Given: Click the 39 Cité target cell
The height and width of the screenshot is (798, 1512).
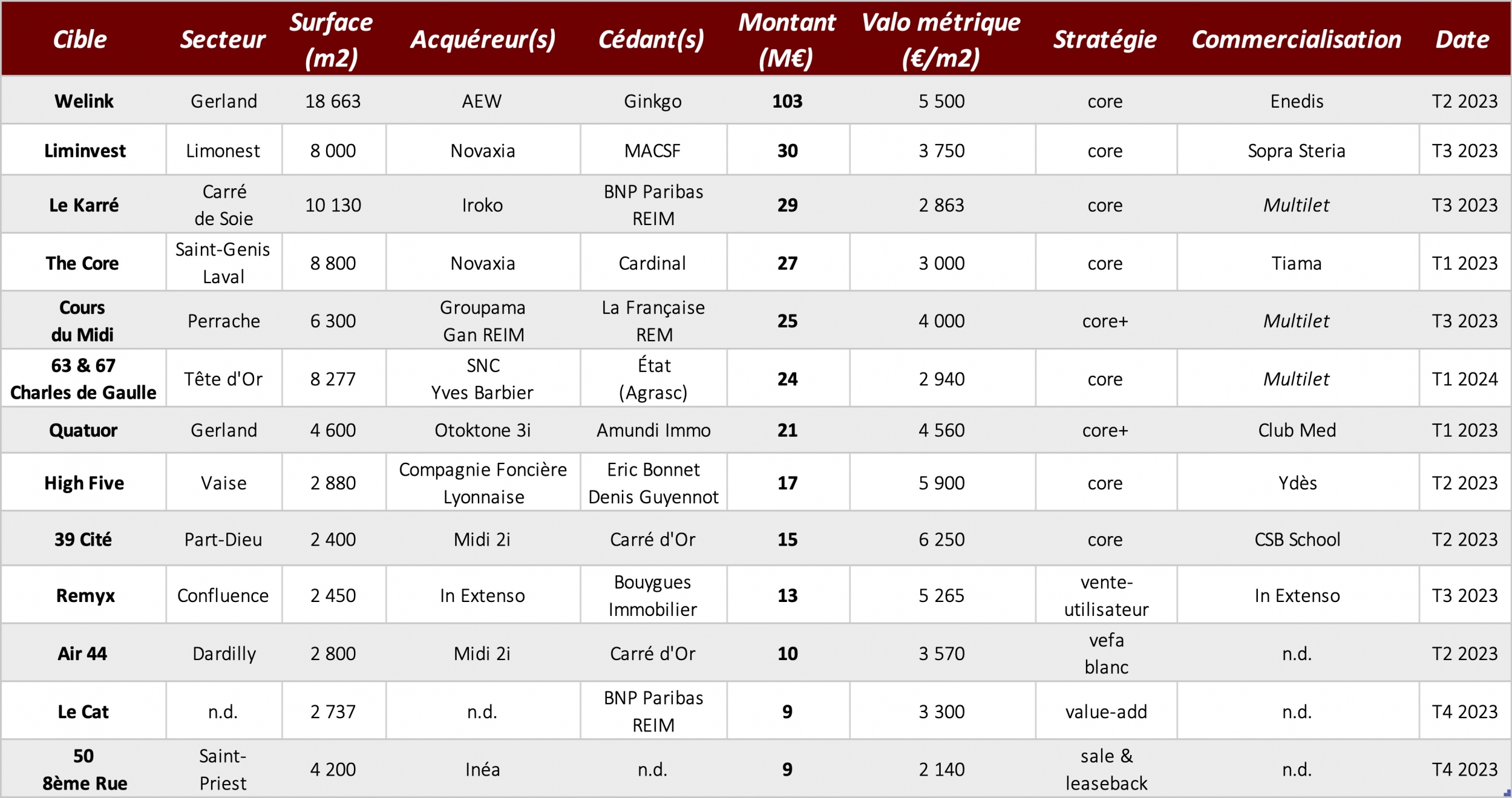Looking at the screenshot, I should click(x=83, y=540).
